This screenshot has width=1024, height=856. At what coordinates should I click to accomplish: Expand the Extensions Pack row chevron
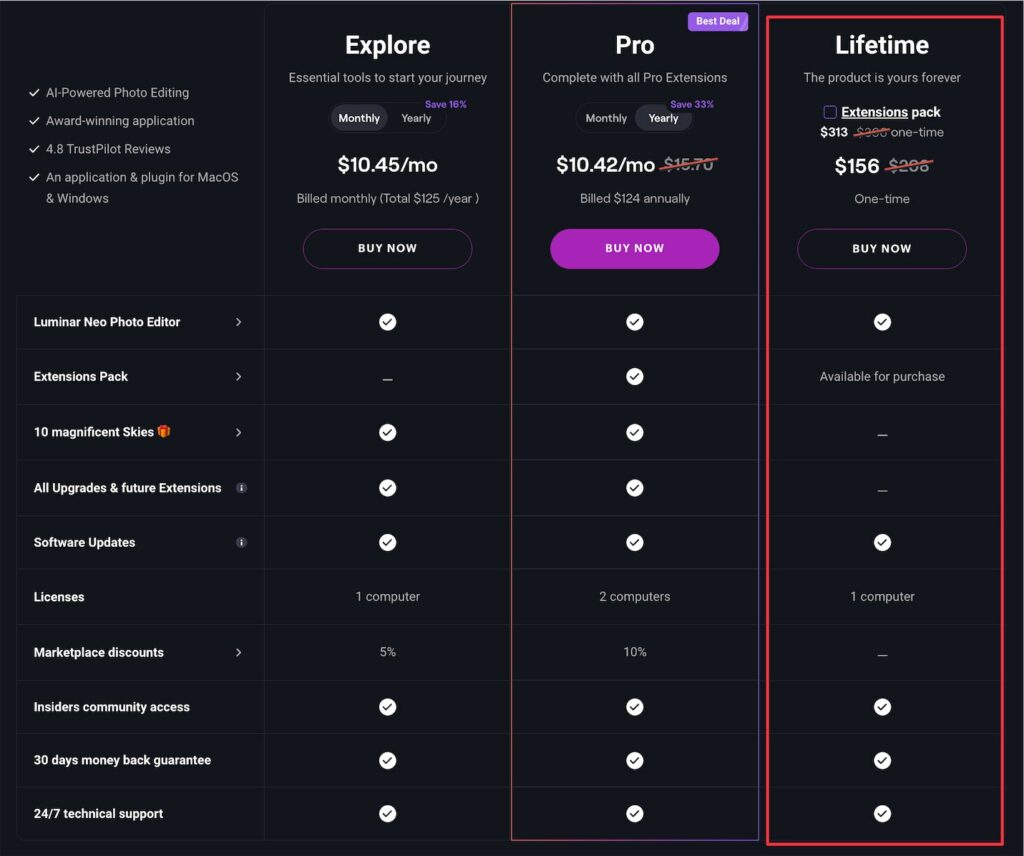point(238,377)
